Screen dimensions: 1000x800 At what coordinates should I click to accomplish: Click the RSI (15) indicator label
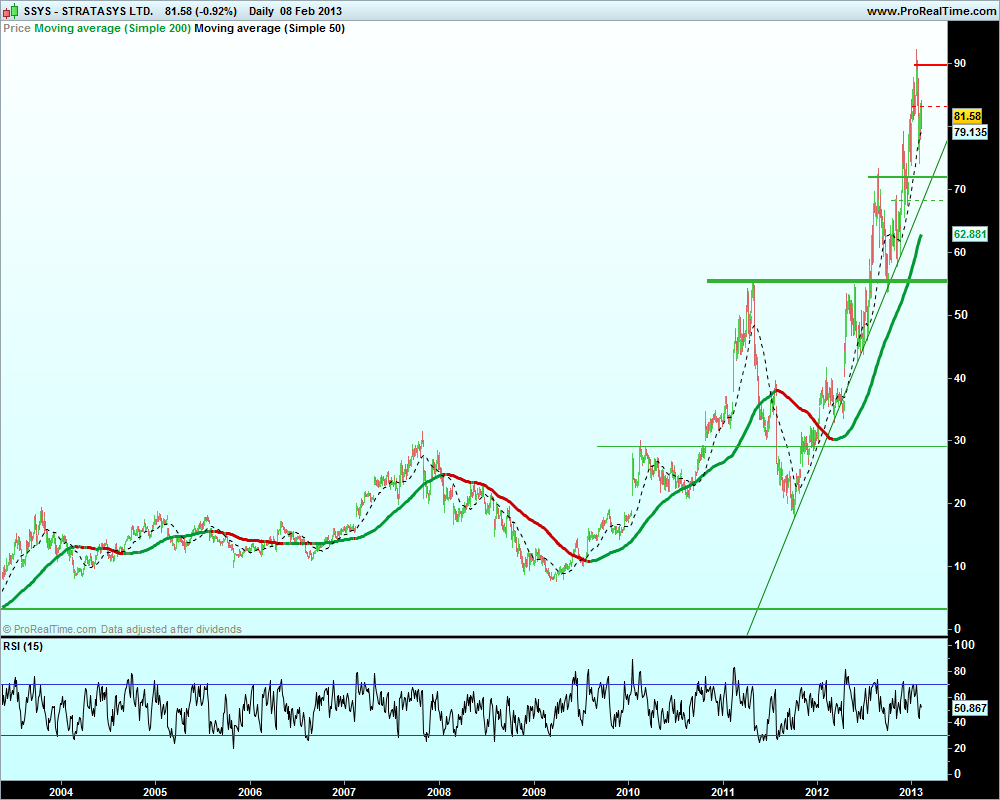coord(23,646)
